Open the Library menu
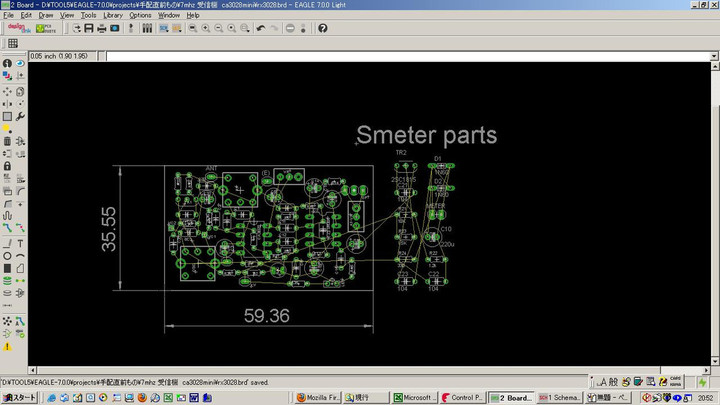This screenshot has height=405, width=720. click(113, 15)
